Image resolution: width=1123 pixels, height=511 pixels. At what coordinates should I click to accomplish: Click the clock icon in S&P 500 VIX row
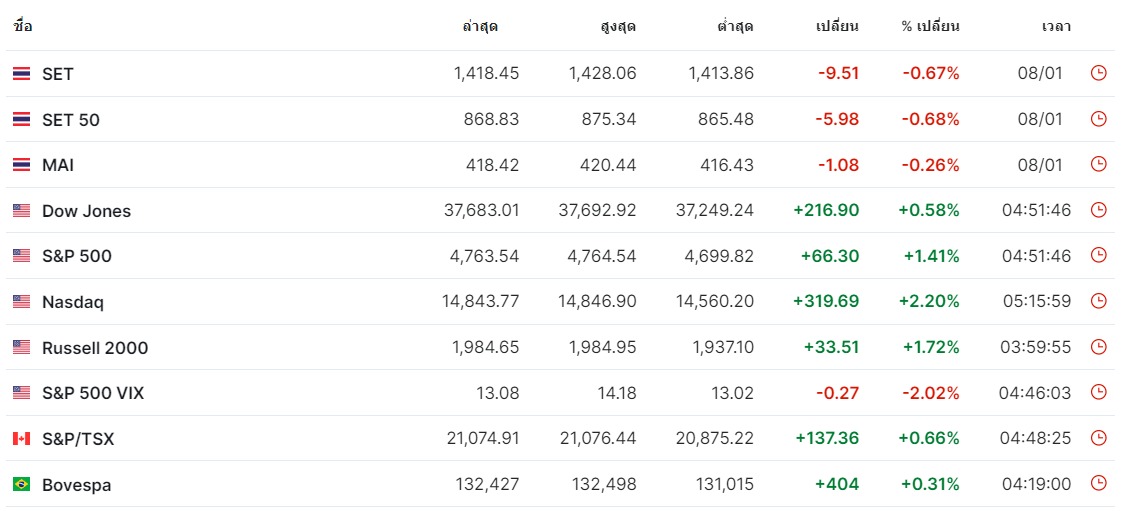click(x=1098, y=392)
